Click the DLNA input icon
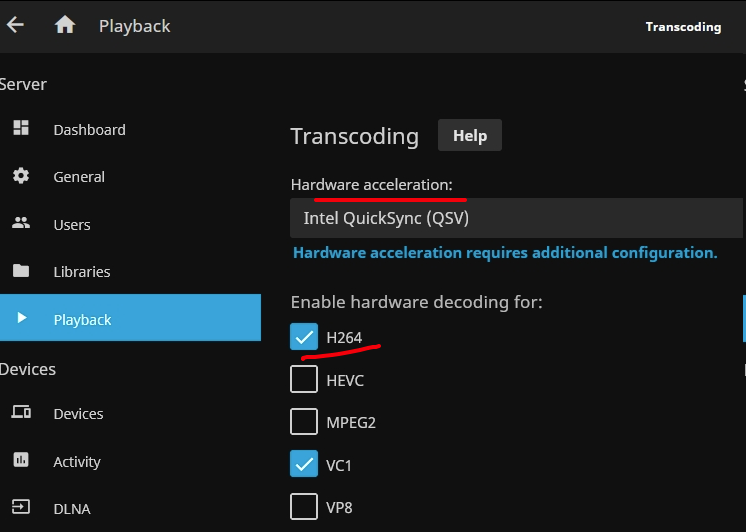The width and height of the screenshot is (746, 532). [21, 508]
